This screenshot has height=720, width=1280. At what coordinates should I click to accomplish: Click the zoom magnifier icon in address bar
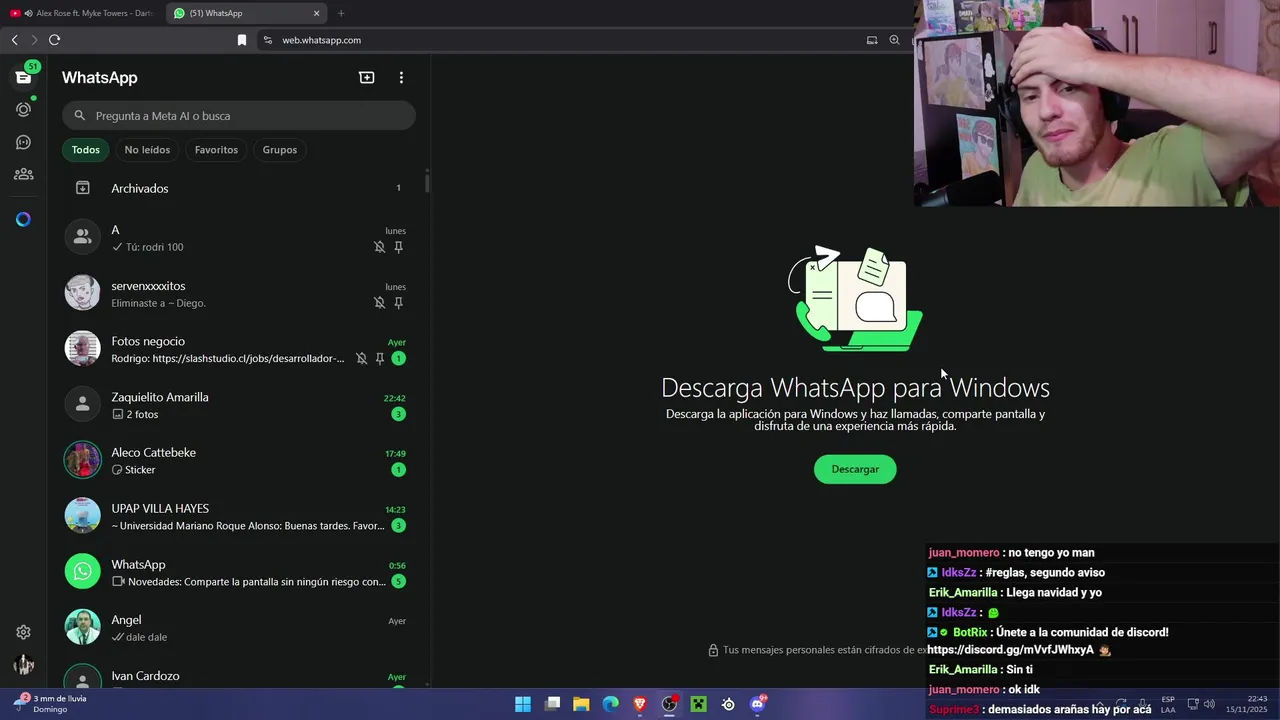pos(894,40)
